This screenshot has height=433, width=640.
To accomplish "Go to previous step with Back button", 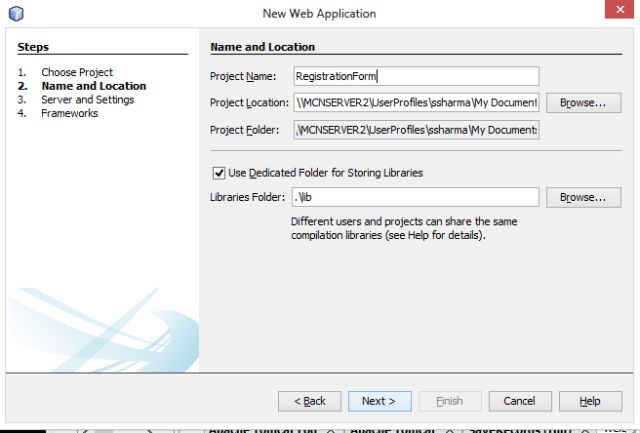I will [309, 401].
